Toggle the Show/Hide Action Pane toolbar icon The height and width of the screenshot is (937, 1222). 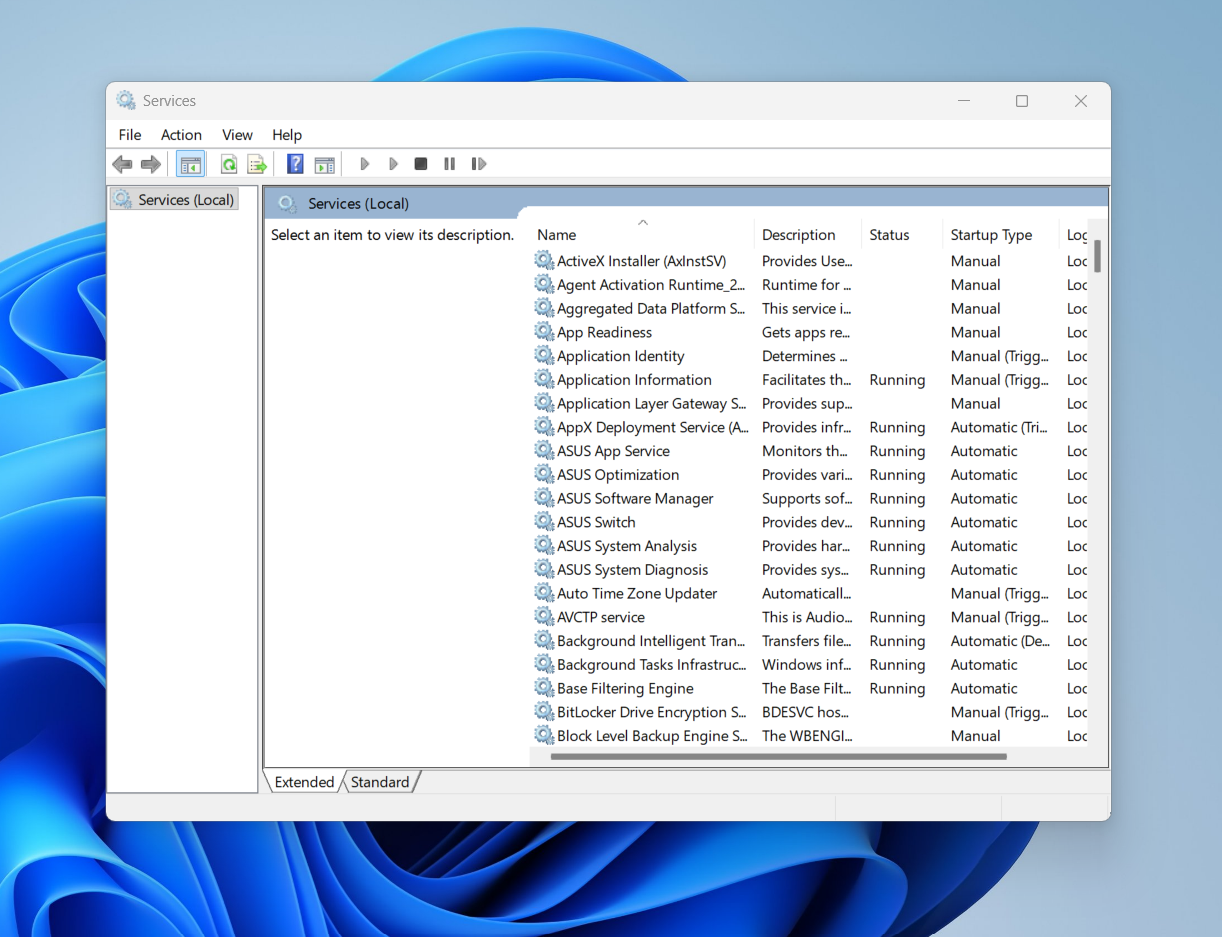(324, 164)
